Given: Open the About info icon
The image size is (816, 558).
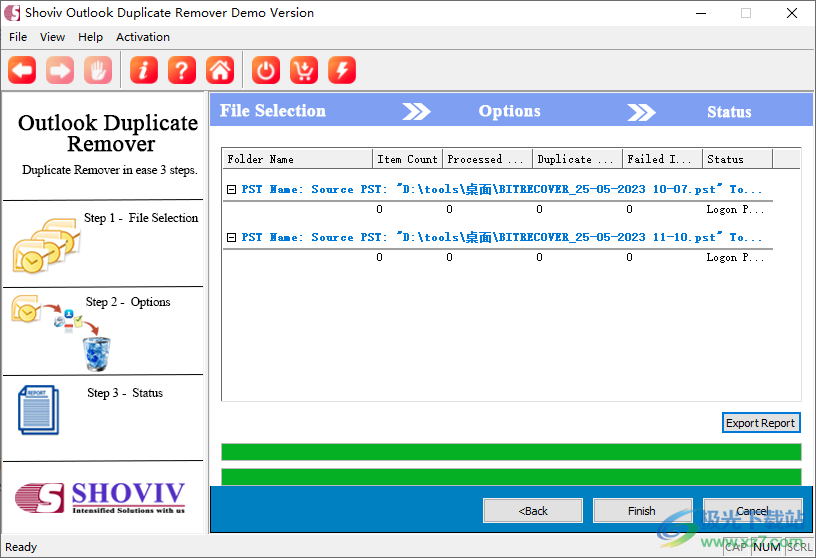Looking at the screenshot, I should 144,70.
